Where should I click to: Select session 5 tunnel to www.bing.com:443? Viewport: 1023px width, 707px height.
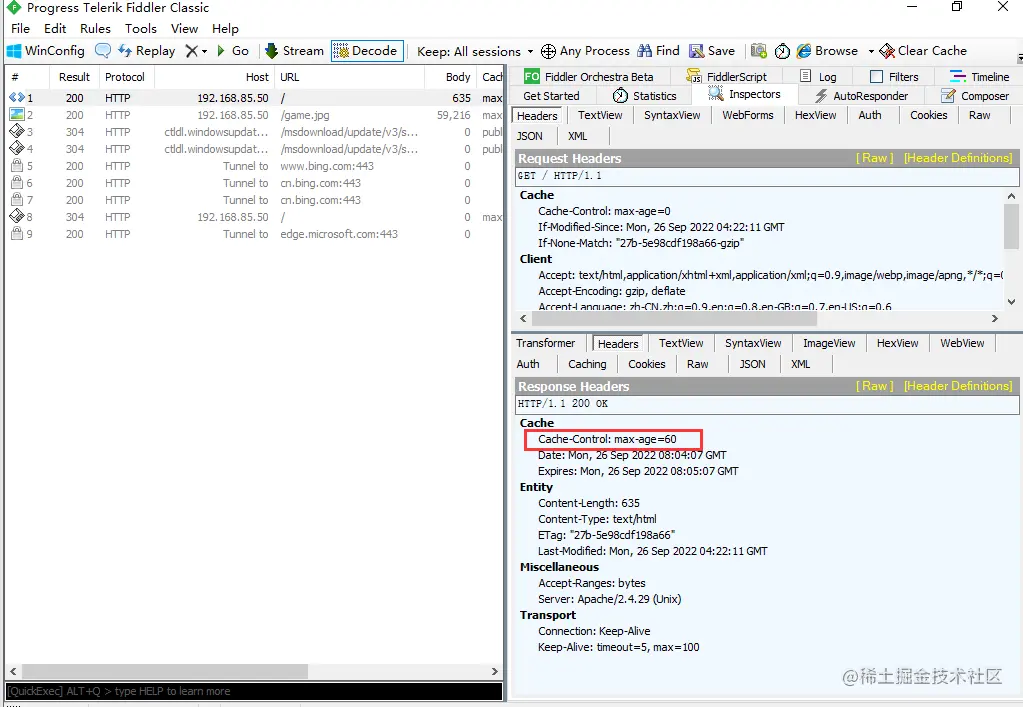coord(254,166)
